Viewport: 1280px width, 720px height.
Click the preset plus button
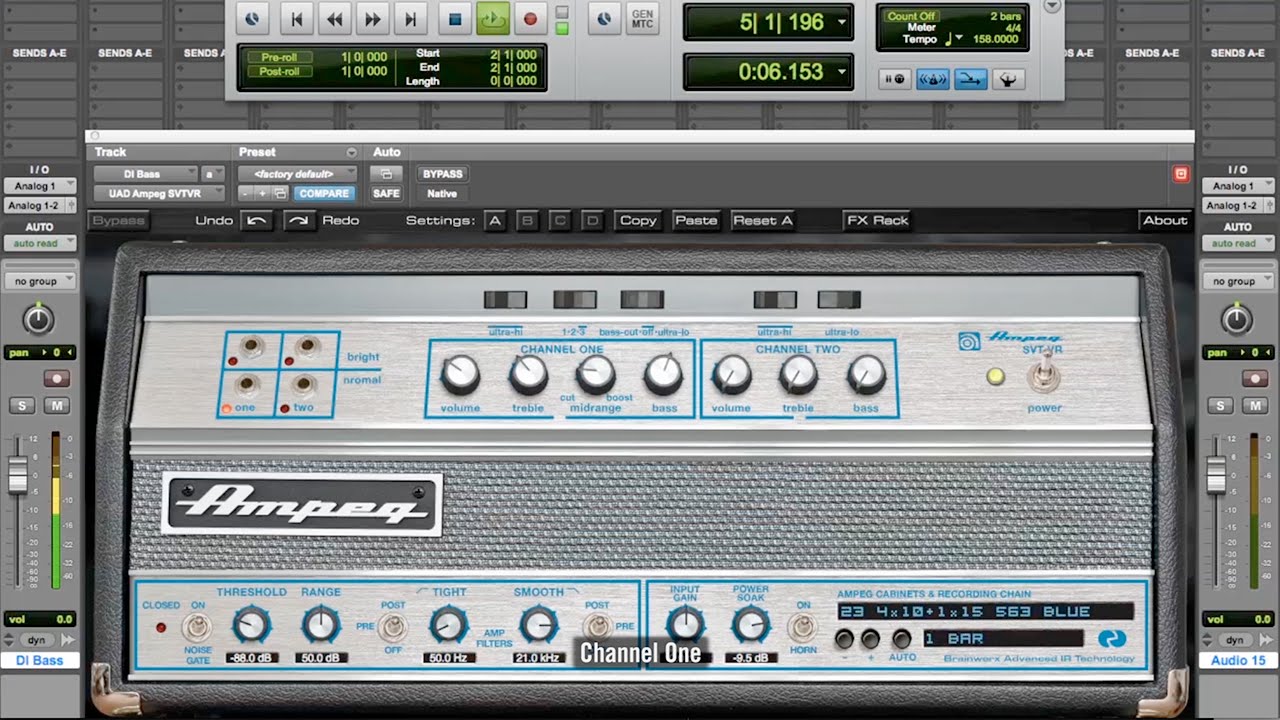pyautogui.click(x=263, y=193)
